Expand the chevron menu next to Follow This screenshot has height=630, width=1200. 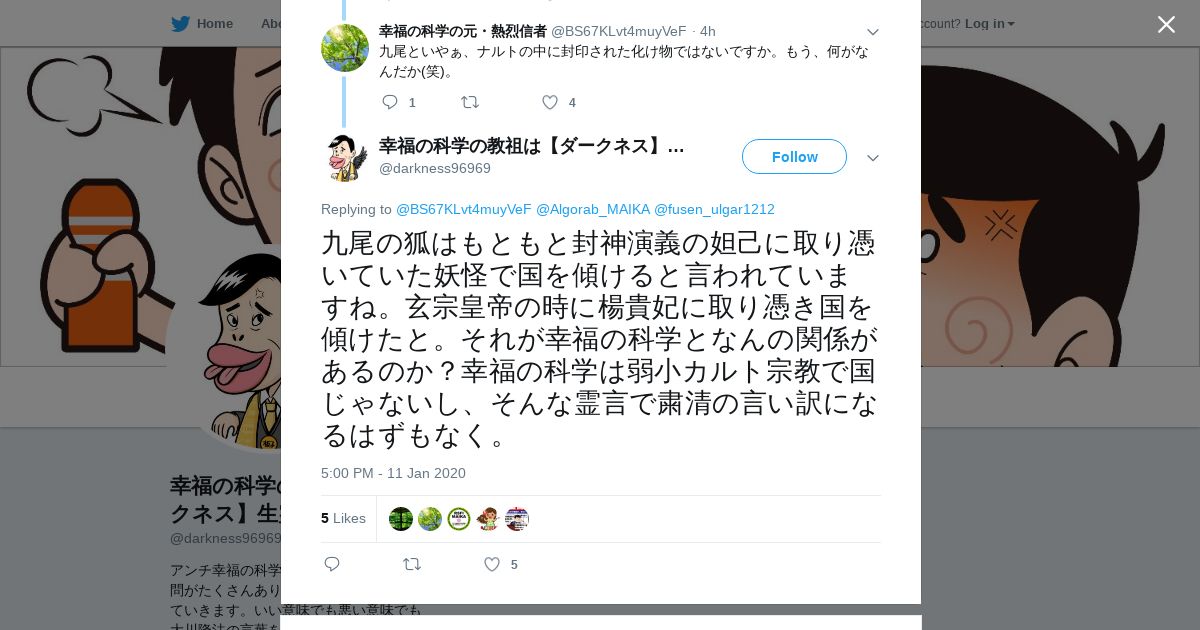click(873, 158)
